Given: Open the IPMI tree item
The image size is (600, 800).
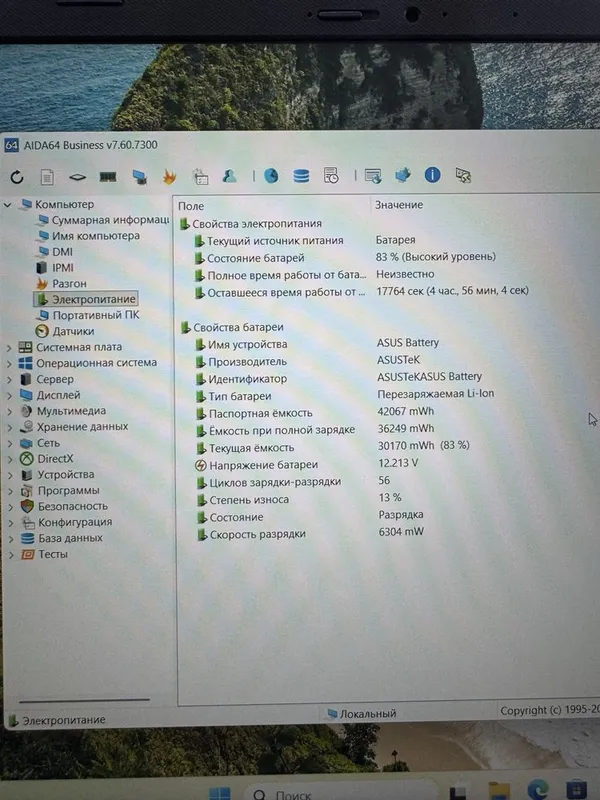Looking at the screenshot, I should point(56,267).
